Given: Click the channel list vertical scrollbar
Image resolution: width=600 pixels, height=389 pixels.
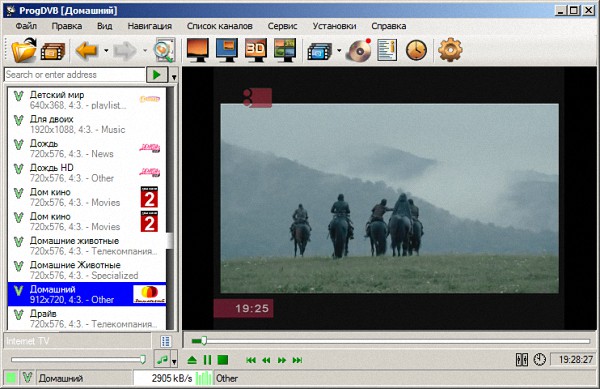Looking at the screenshot, I should point(170,208).
